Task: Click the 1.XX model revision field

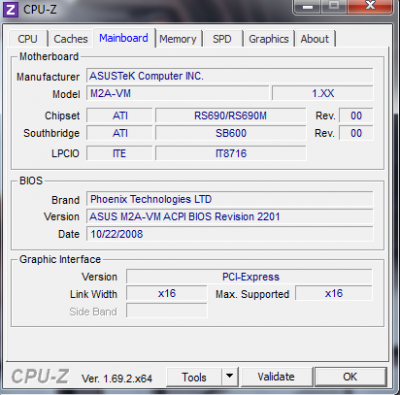Action: point(323,93)
